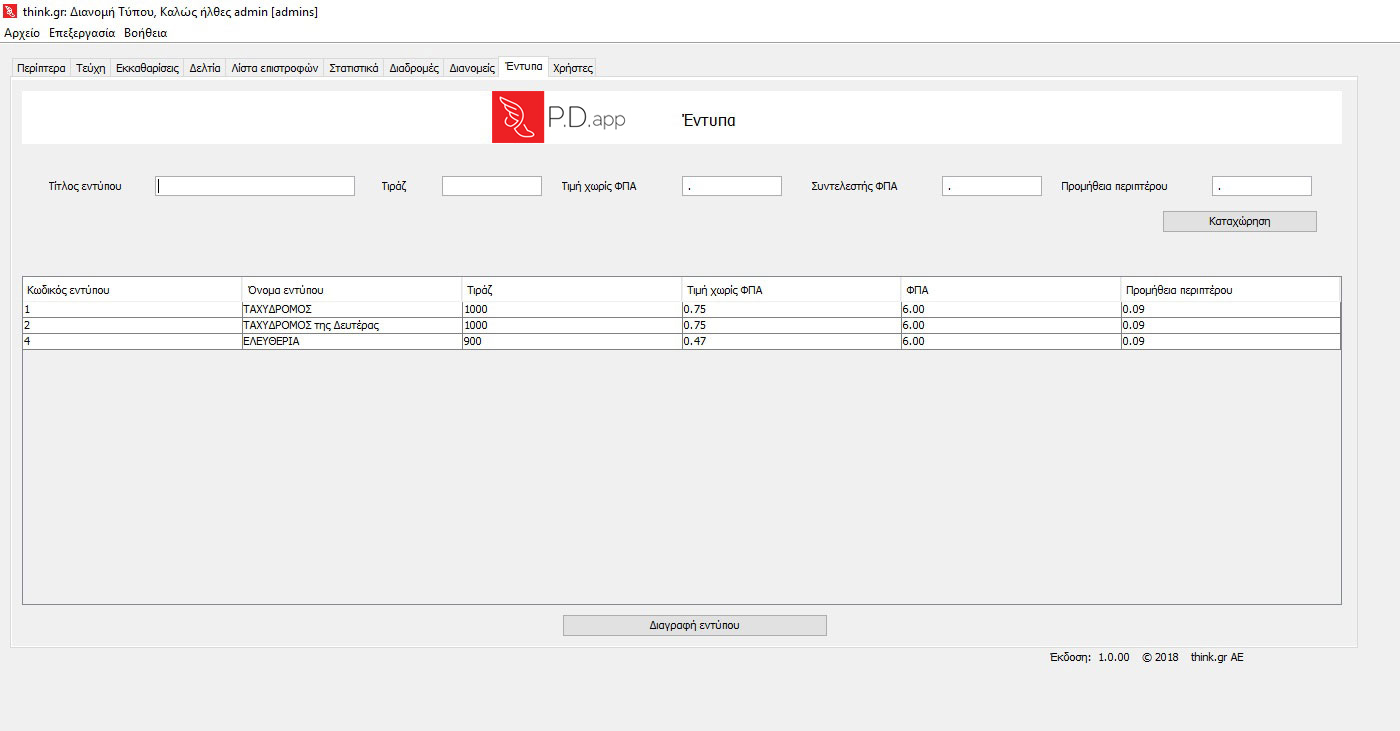Click into the Τιράζ input field

[491, 186]
